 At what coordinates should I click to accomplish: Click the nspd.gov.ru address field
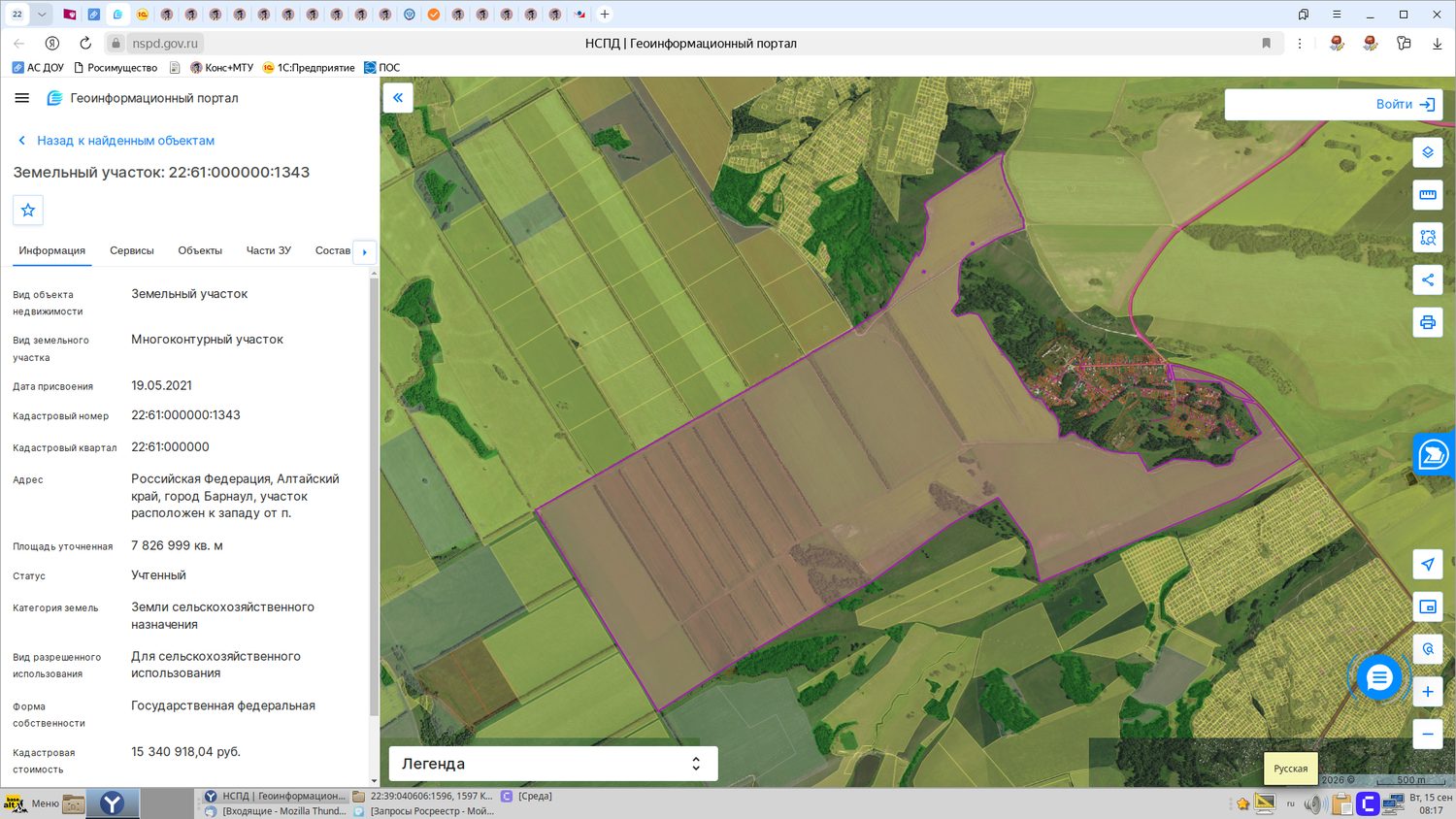click(x=165, y=44)
